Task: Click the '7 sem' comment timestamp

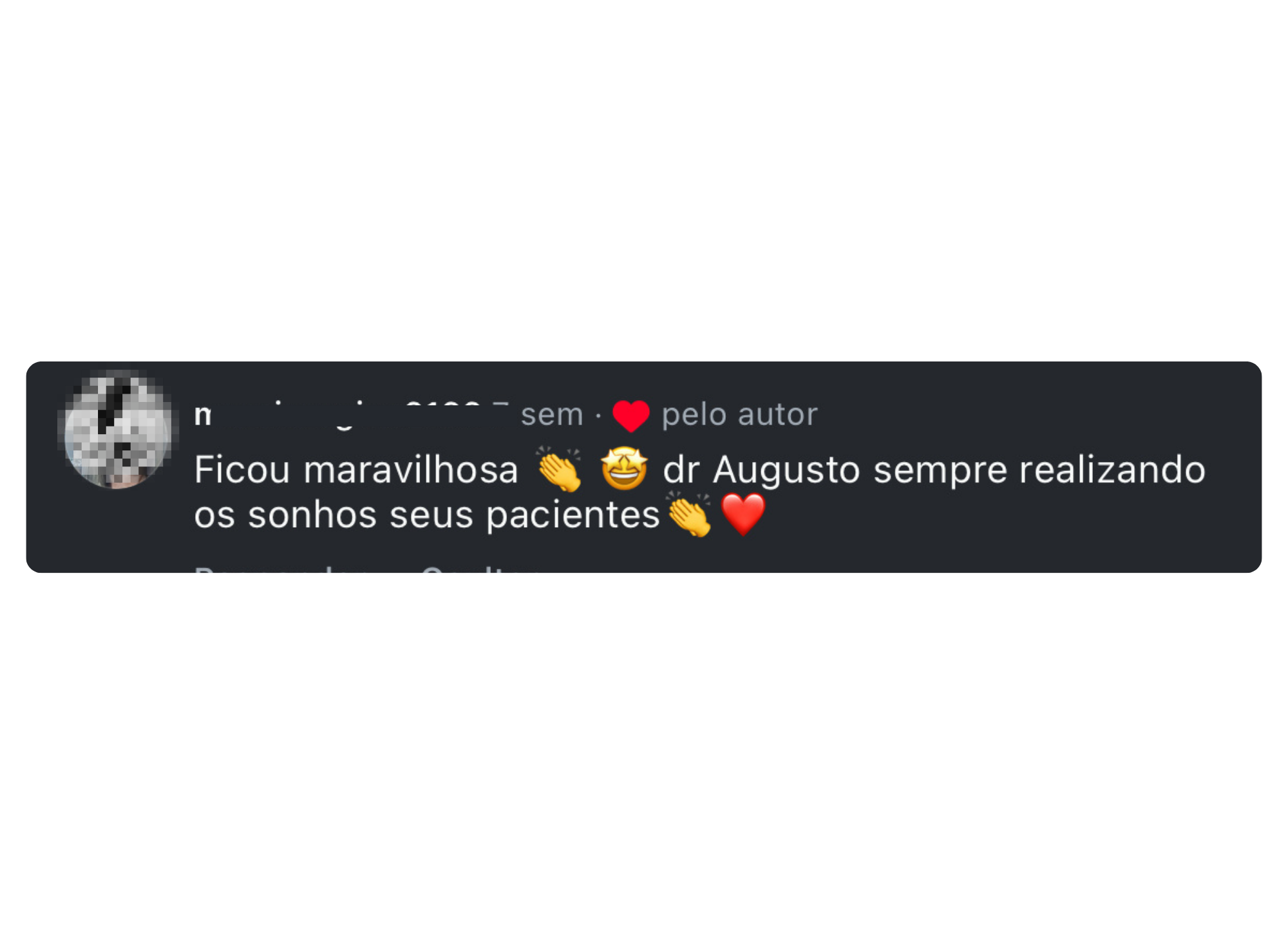Action: click(538, 414)
